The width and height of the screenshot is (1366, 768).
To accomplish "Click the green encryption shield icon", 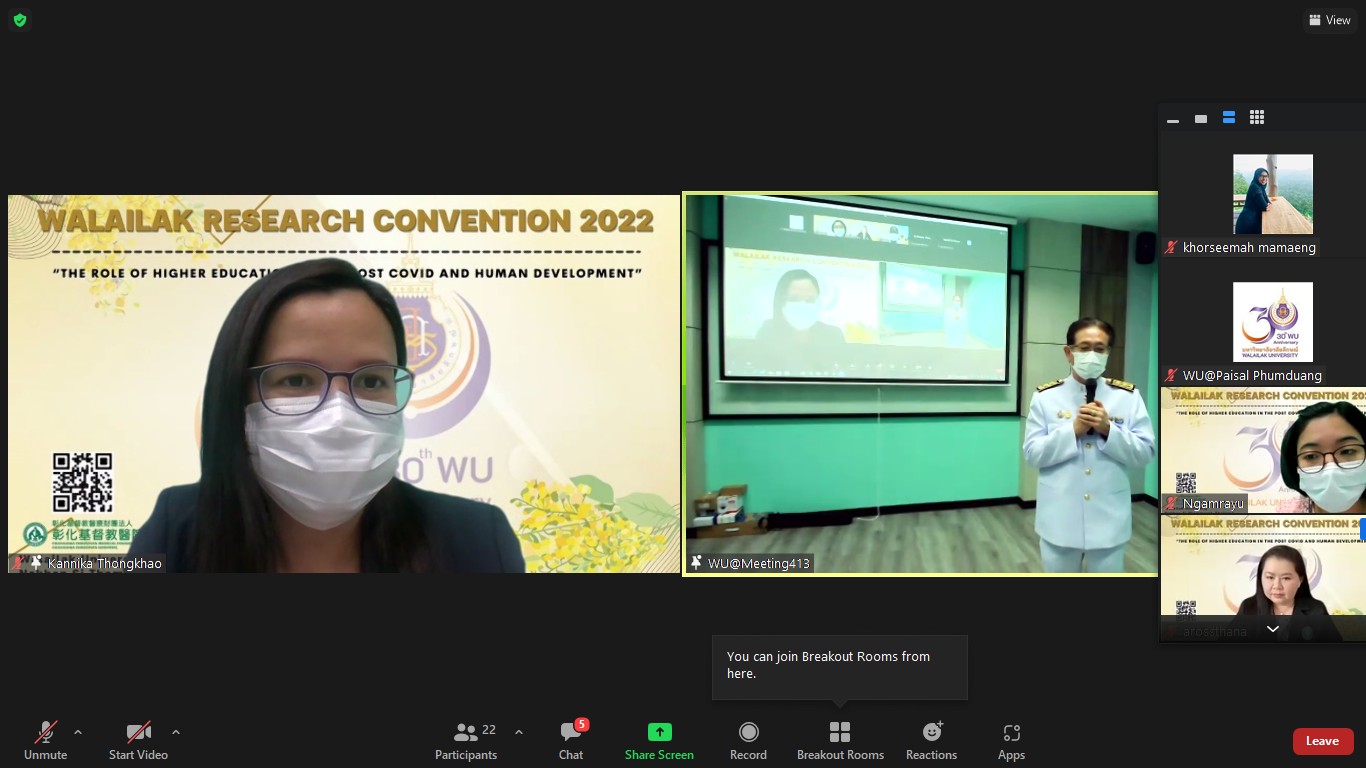I will (20, 20).
